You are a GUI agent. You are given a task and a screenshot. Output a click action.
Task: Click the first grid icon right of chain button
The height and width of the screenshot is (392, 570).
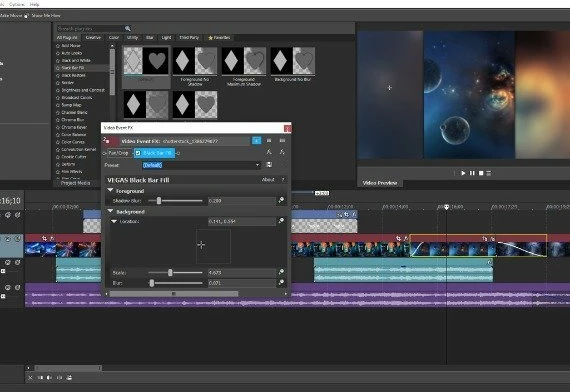click(x=269, y=140)
